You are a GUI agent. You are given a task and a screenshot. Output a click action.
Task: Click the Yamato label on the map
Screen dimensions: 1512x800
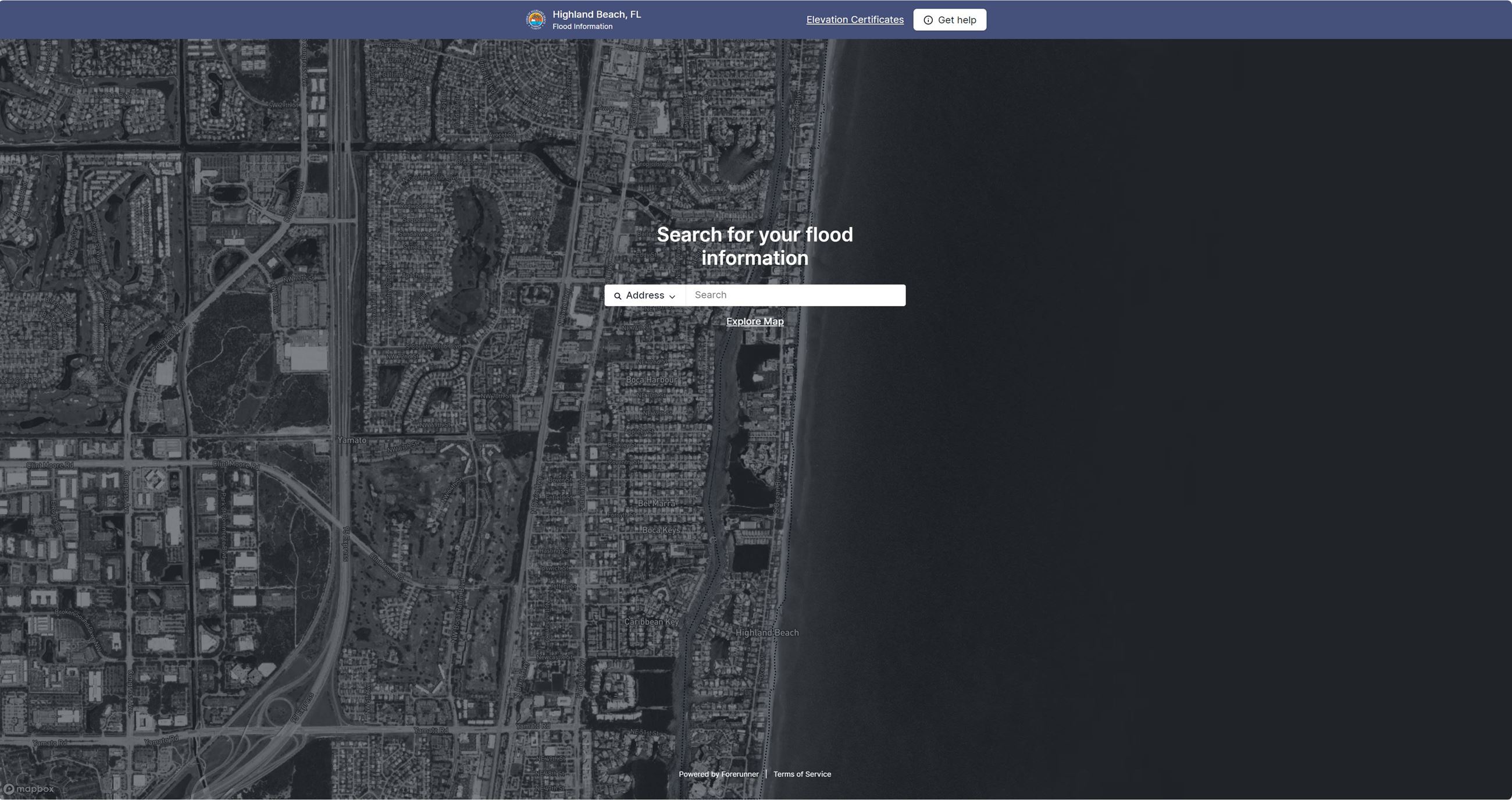point(352,440)
